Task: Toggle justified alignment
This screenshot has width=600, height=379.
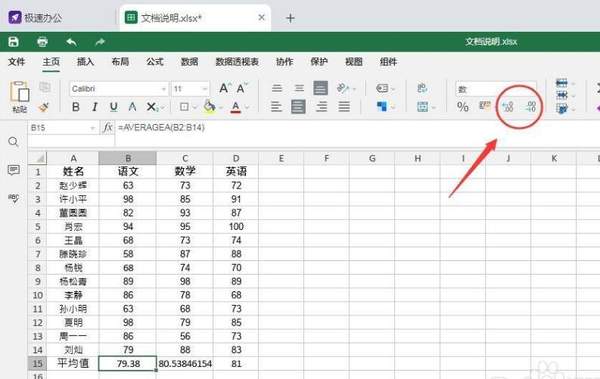Action: 344,106
